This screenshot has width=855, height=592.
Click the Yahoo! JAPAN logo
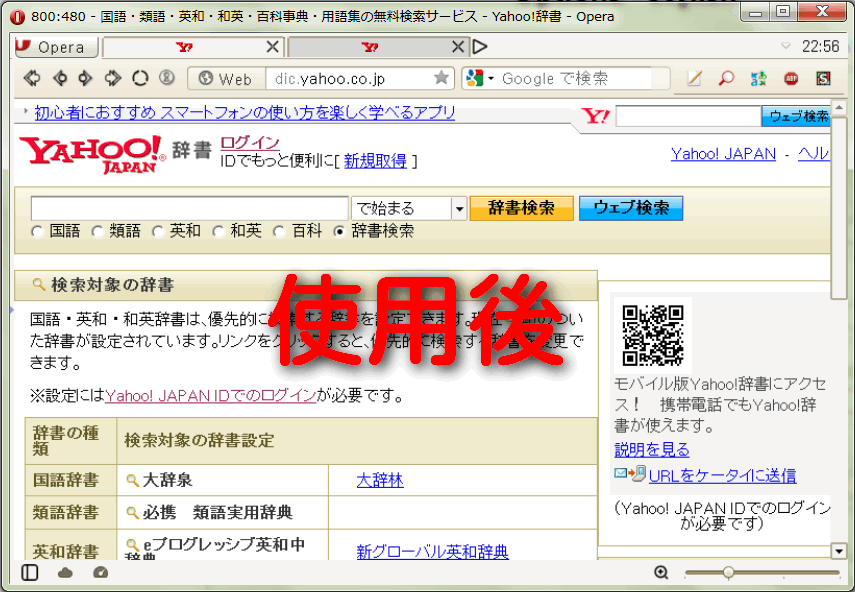click(x=92, y=154)
